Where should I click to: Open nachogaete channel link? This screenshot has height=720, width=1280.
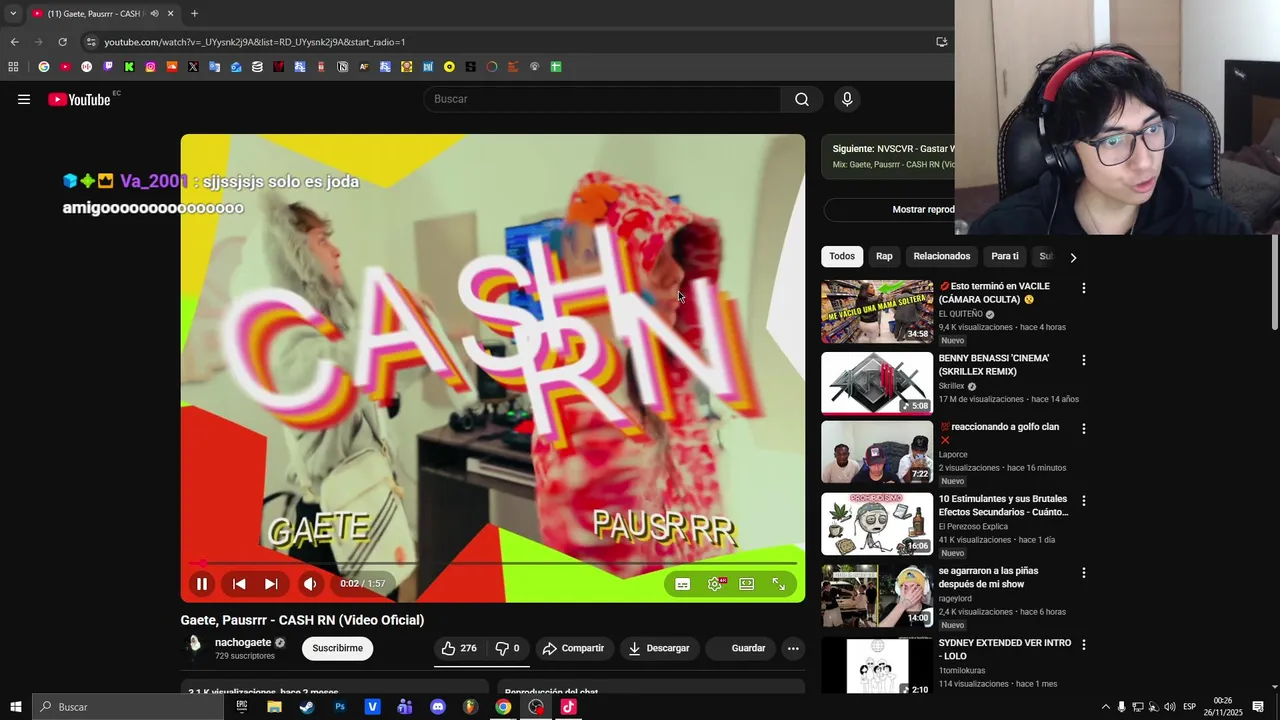pos(243,643)
